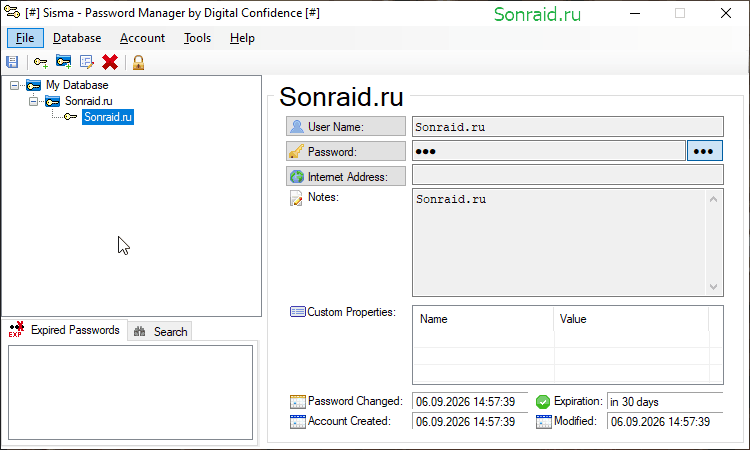750x450 pixels.
Task: Click the Password Changed calendar icon
Action: (x=298, y=402)
